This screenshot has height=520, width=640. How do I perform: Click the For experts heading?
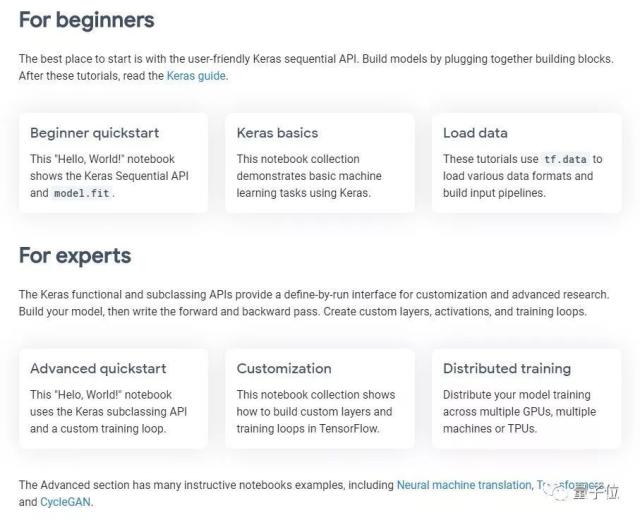pyautogui.click(x=75, y=256)
